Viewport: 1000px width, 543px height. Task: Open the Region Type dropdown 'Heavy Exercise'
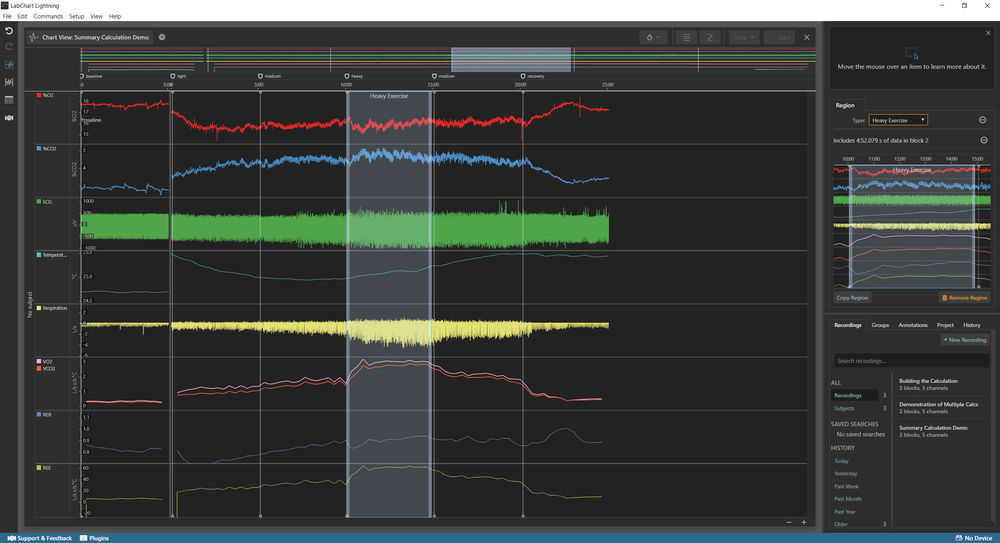(x=898, y=120)
